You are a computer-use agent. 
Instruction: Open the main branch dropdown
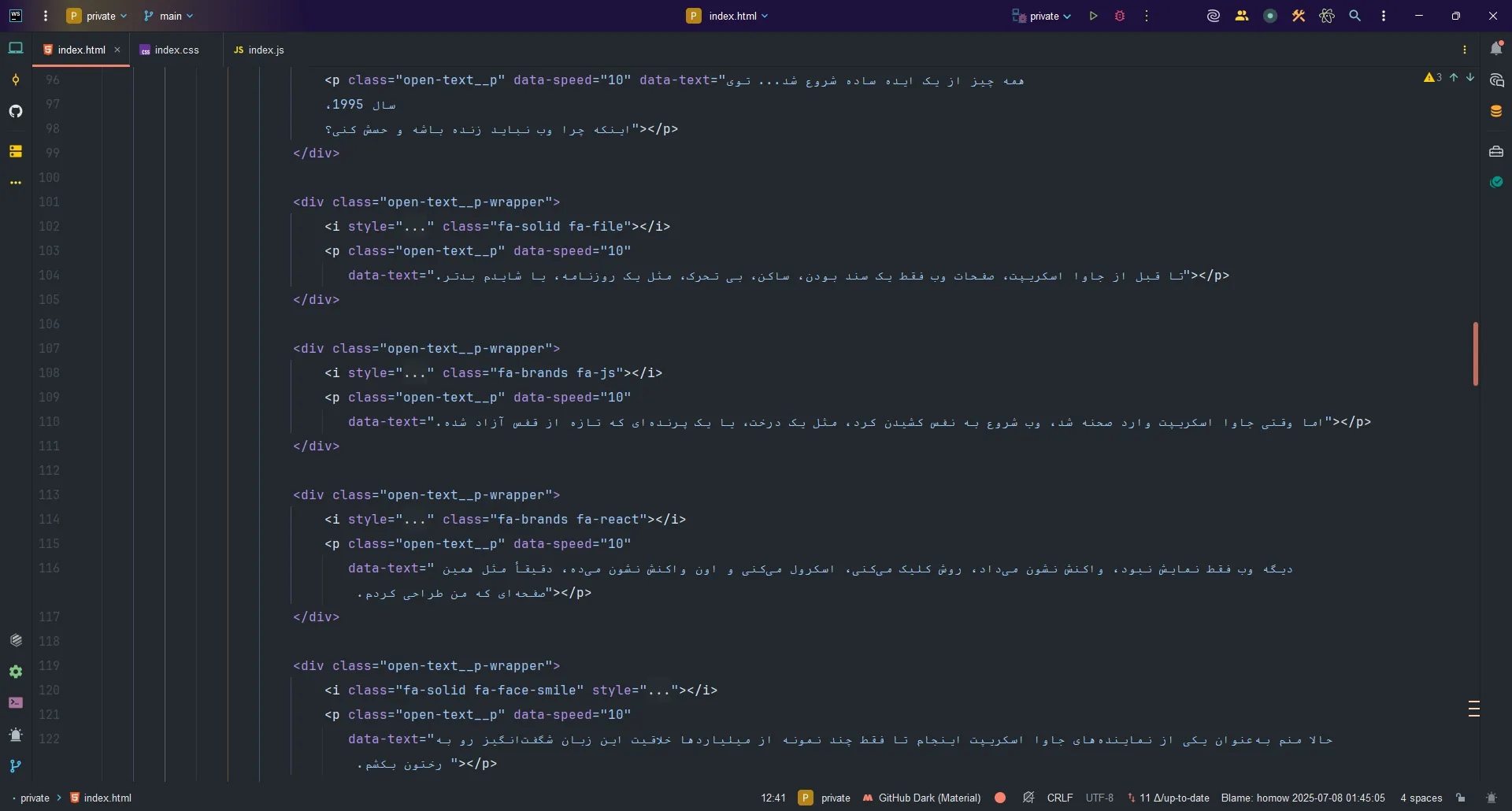click(168, 16)
